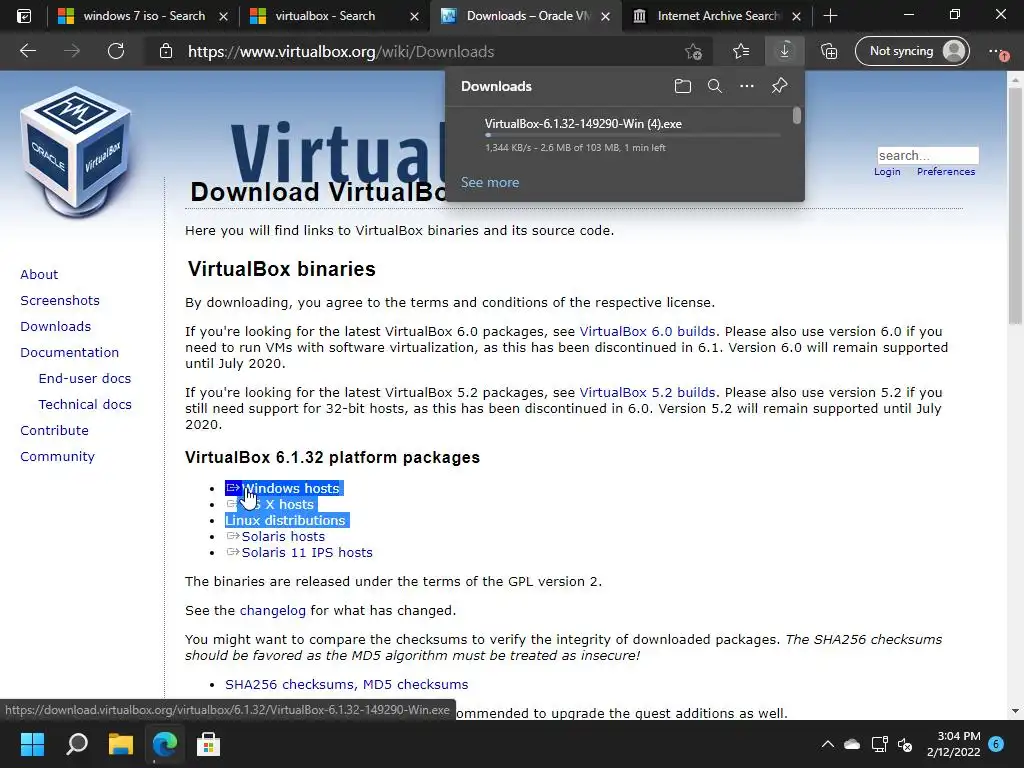
Task: Open the browser settings and more menu
Action: tap(997, 52)
